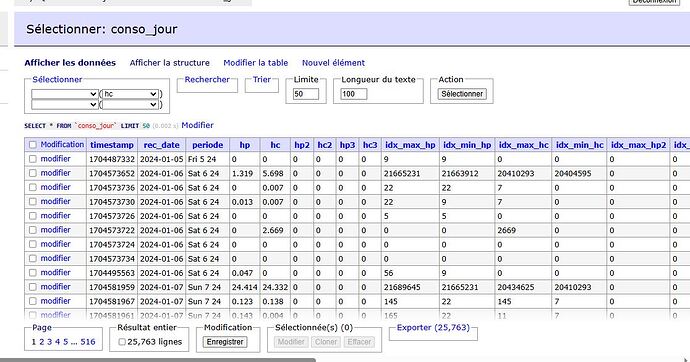
Task: Sort by the idx_max_hp column header
Action: 410,145
